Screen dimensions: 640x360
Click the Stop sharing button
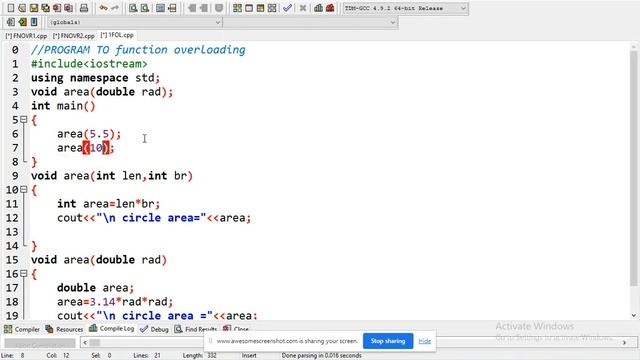(388, 341)
